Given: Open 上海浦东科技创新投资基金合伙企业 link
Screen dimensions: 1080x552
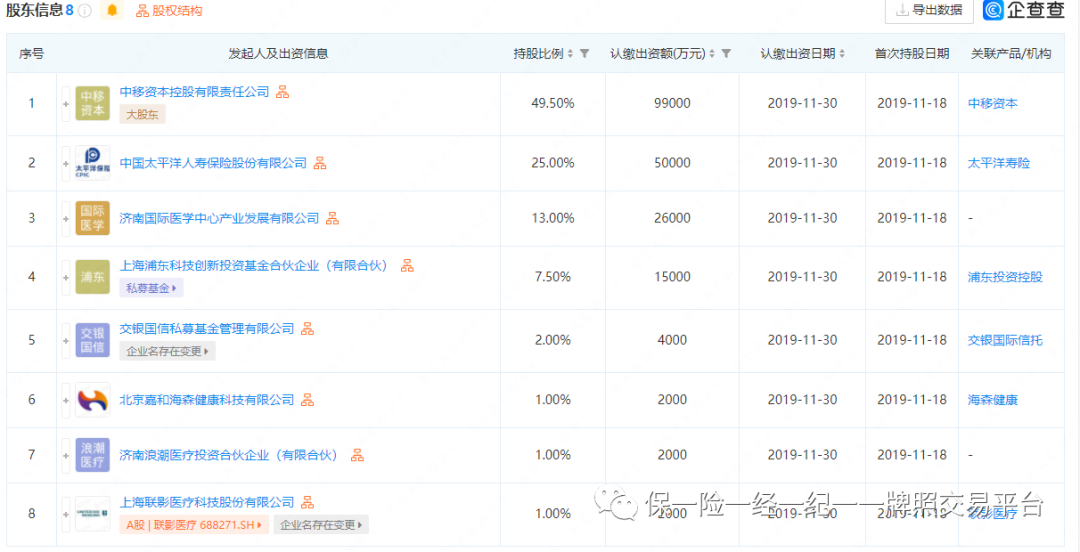Looking at the screenshot, I should (257, 265).
